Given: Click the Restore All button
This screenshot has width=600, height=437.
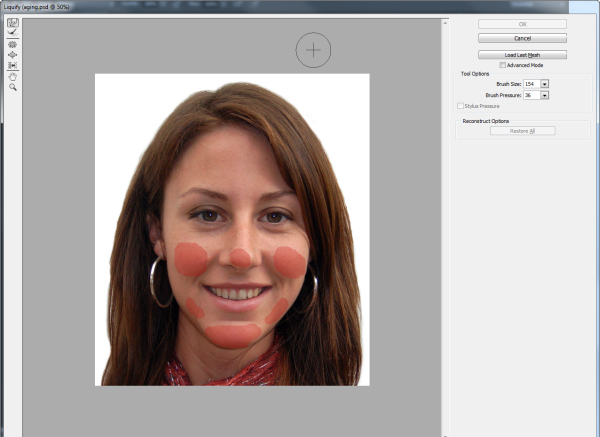Looking at the screenshot, I should point(522,131).
